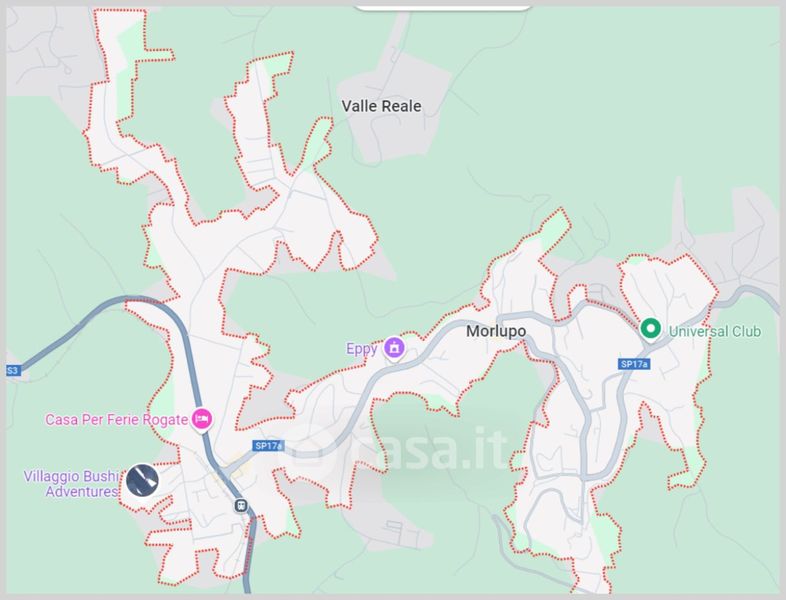This screenshot has width=786, height=600.
Task: Click the SP17a road shield near the train station
Action: [x=268, y=446]
